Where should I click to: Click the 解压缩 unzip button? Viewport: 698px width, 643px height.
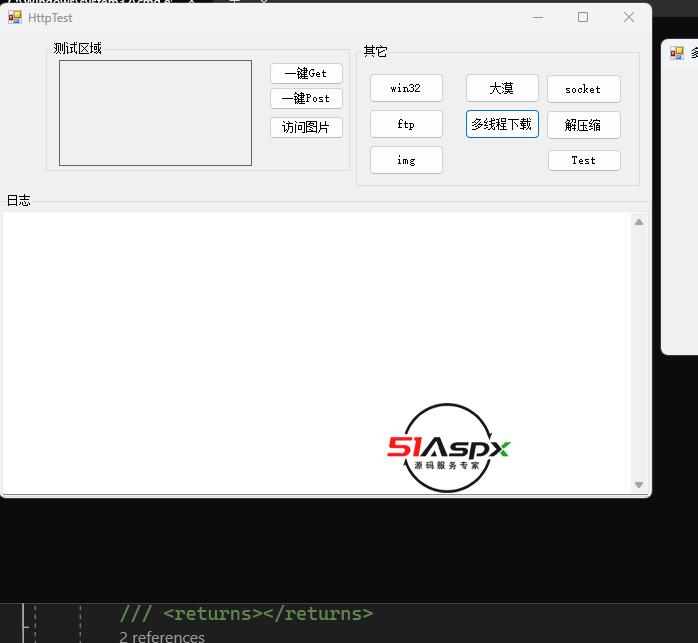coord(584,125)
